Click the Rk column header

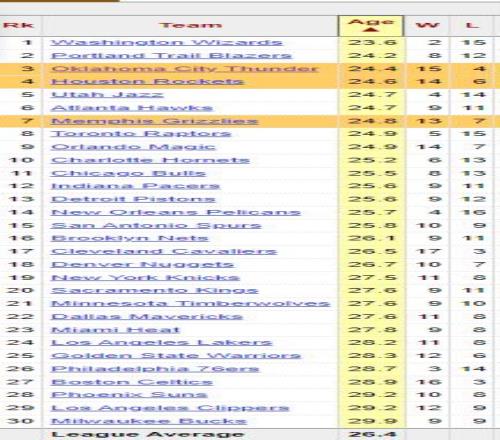[19, 26]
